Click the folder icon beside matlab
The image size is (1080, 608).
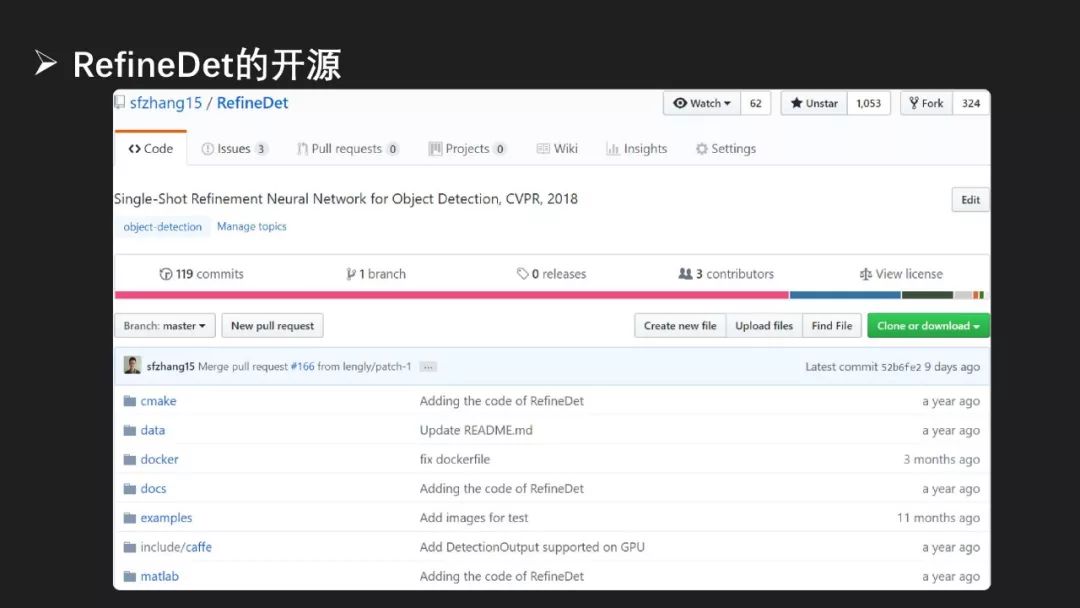click(129, 576)
